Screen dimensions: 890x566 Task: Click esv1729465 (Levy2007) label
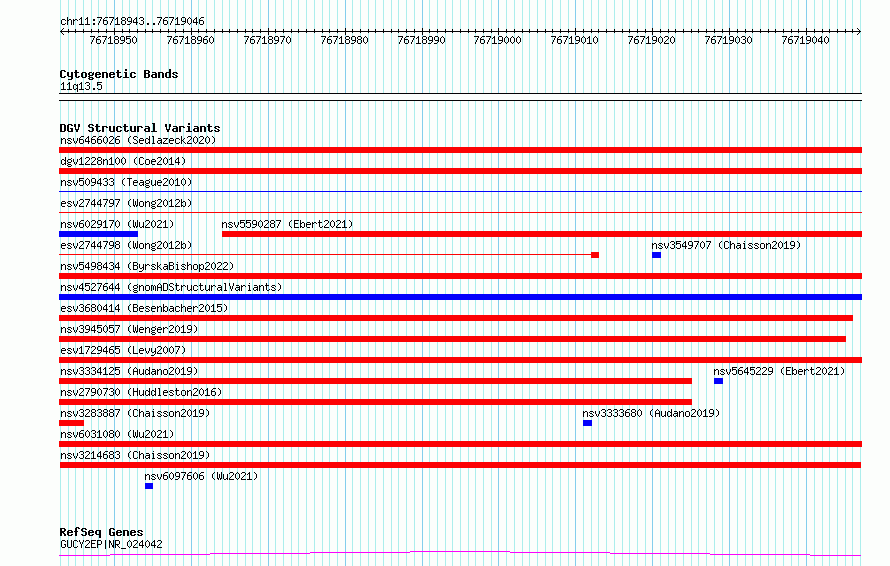[123, 350]
